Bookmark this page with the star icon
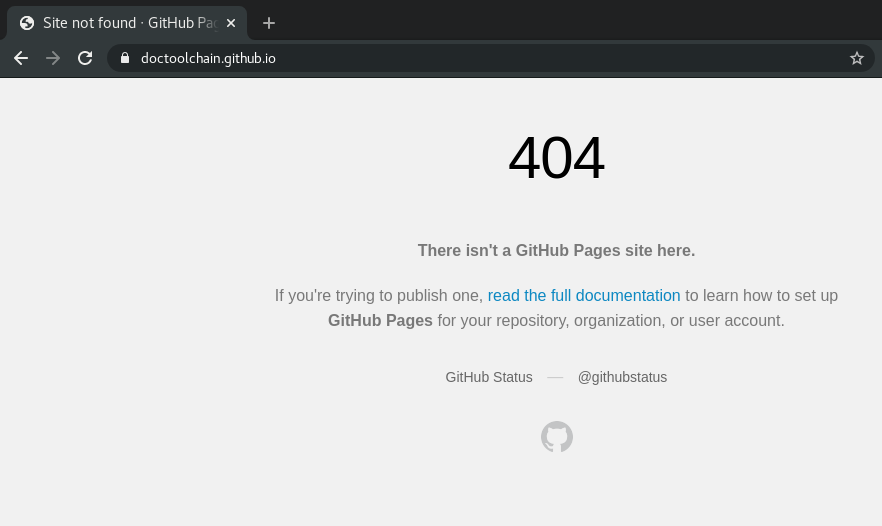 (x=857, y=58)
